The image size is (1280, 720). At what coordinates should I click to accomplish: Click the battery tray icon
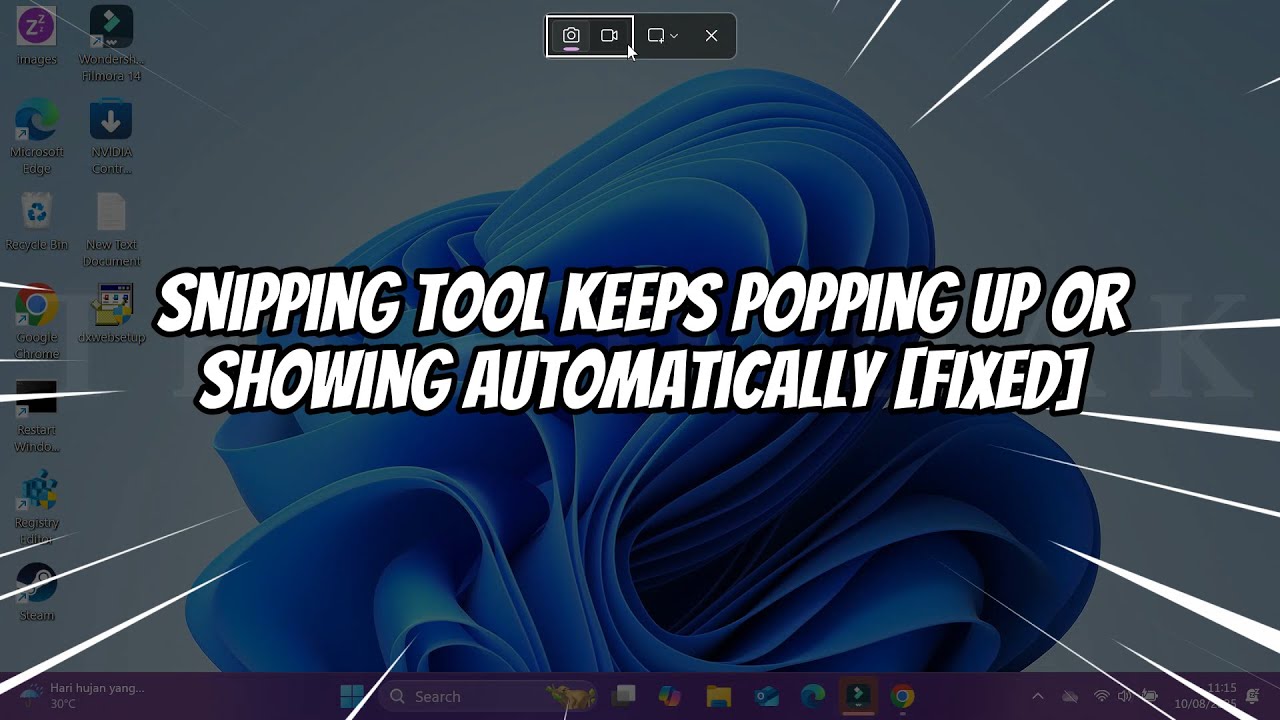(1150, 696)
